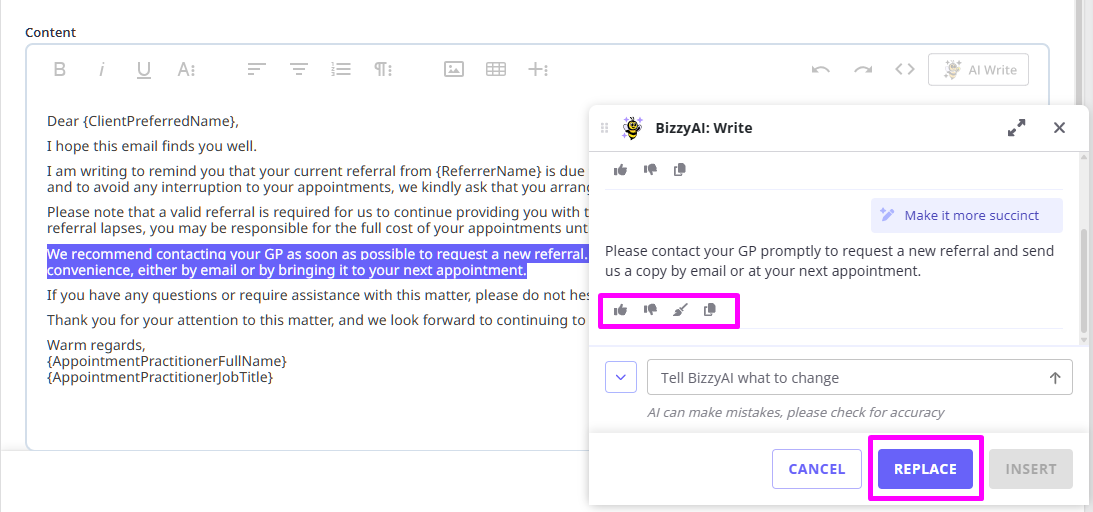Open the text alignment options
Image resolution: width=1093 pixels, height=512 pixels.
point(257,69)
